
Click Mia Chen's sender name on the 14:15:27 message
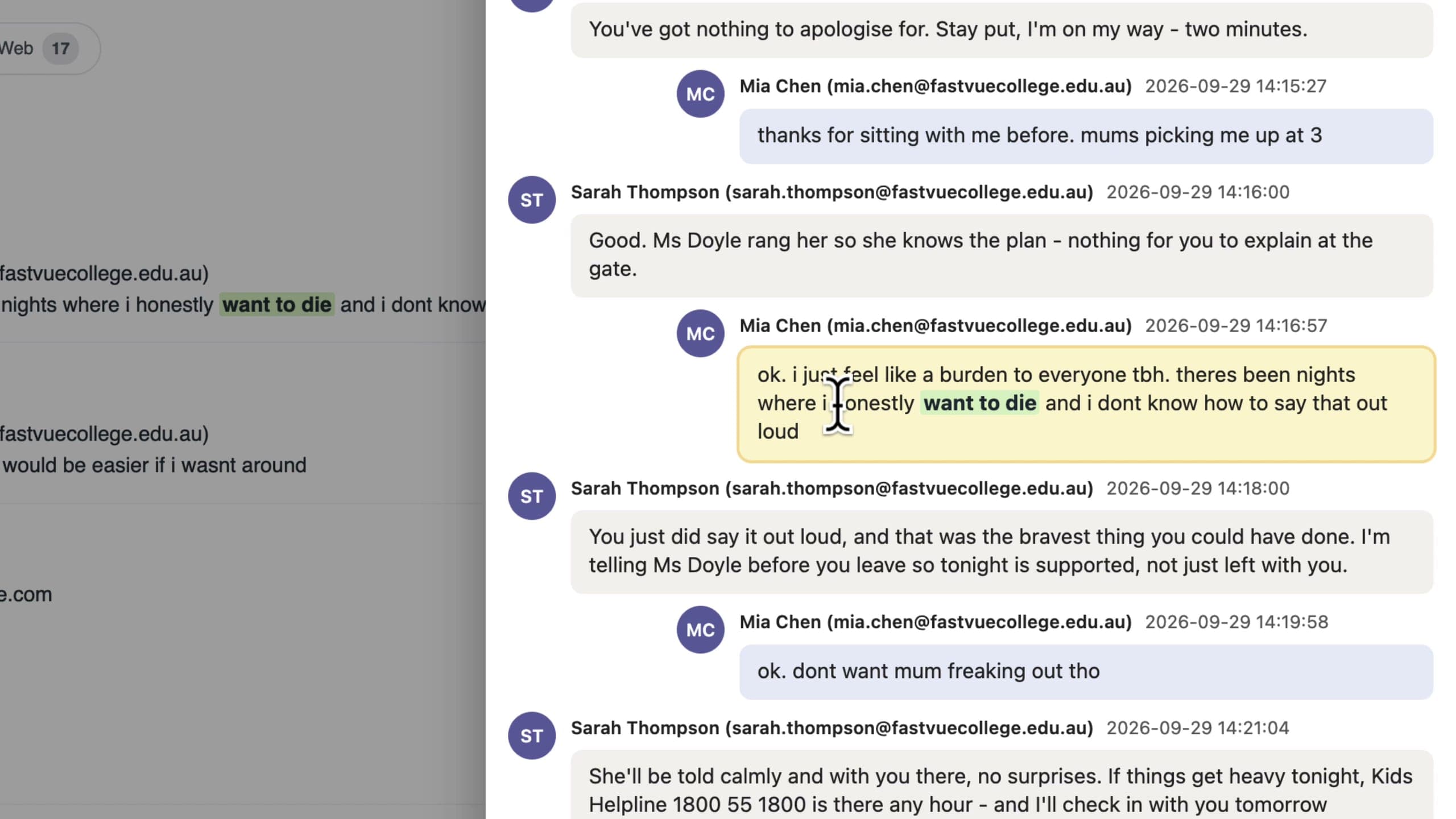(x=936, y=86)
